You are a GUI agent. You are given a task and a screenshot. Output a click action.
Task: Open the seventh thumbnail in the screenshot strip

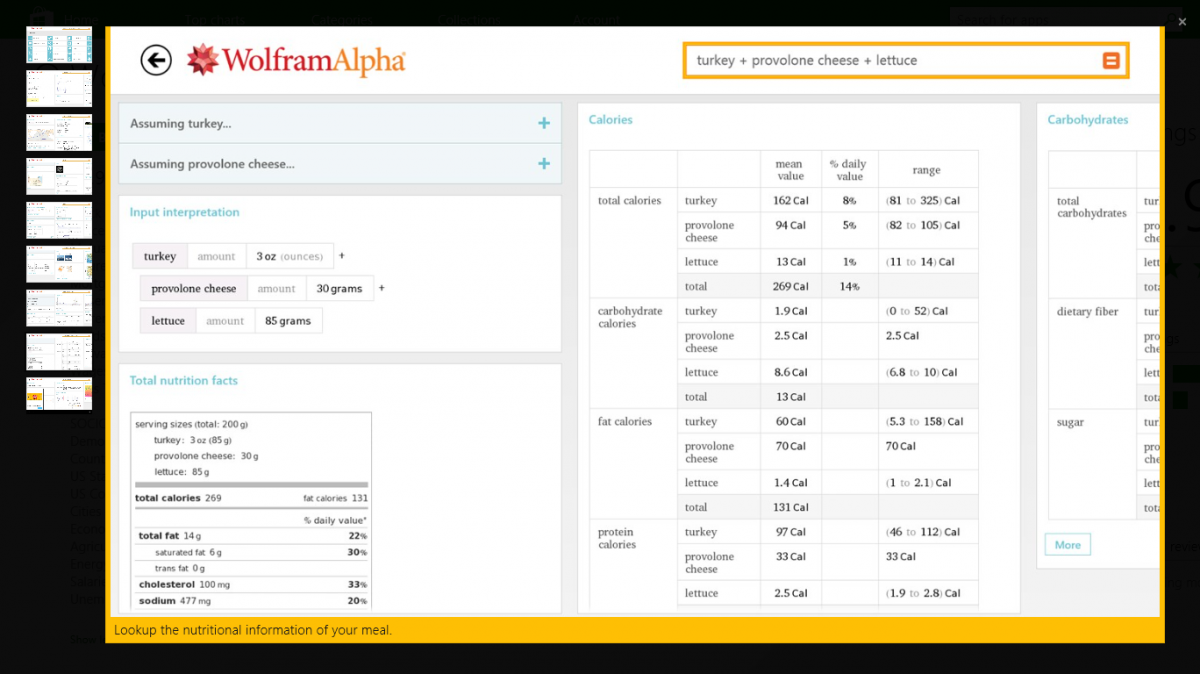point(59,308)
